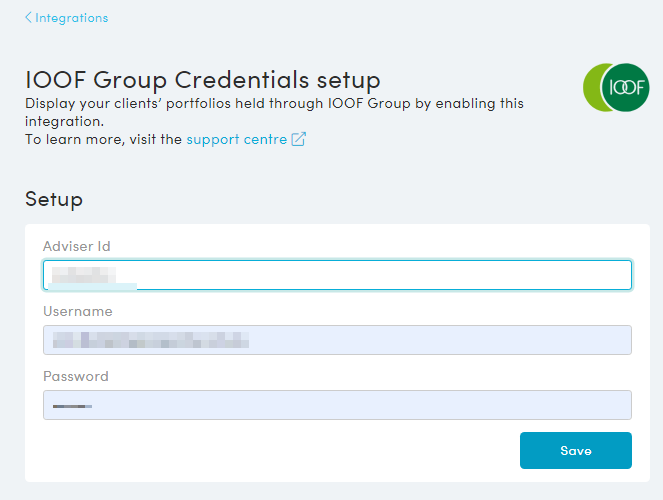Click into the Username field
Screen dimensions: 663x500
pos(337,340)
